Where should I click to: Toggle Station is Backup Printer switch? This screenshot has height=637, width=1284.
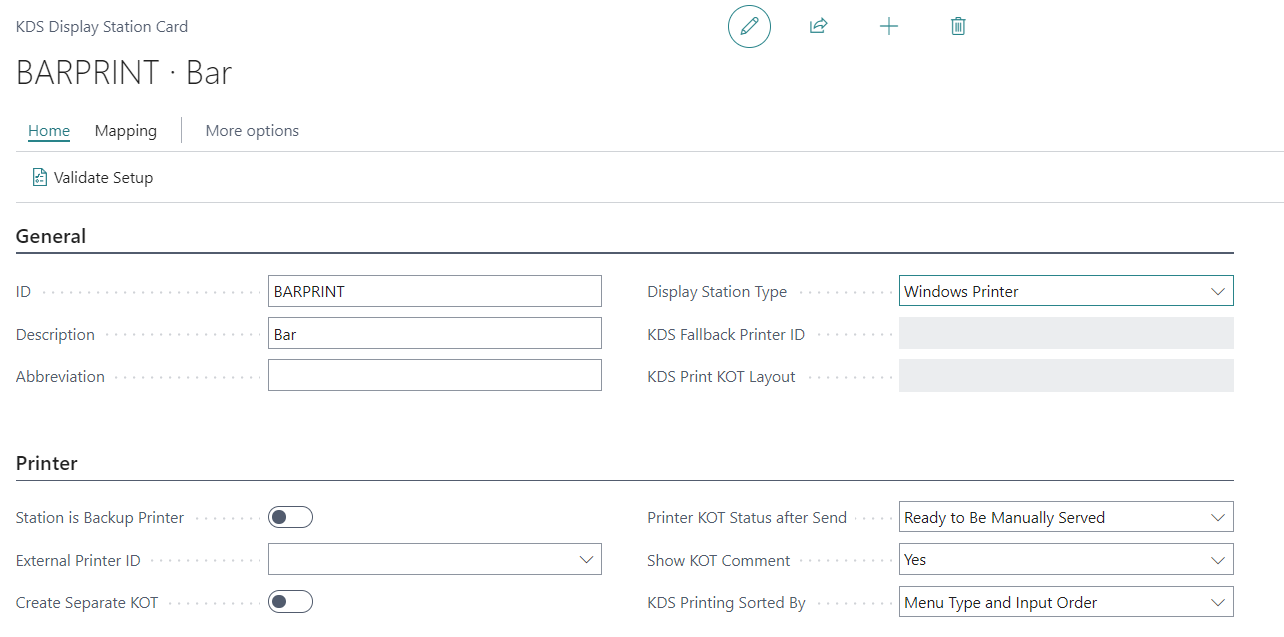(290, 517)
